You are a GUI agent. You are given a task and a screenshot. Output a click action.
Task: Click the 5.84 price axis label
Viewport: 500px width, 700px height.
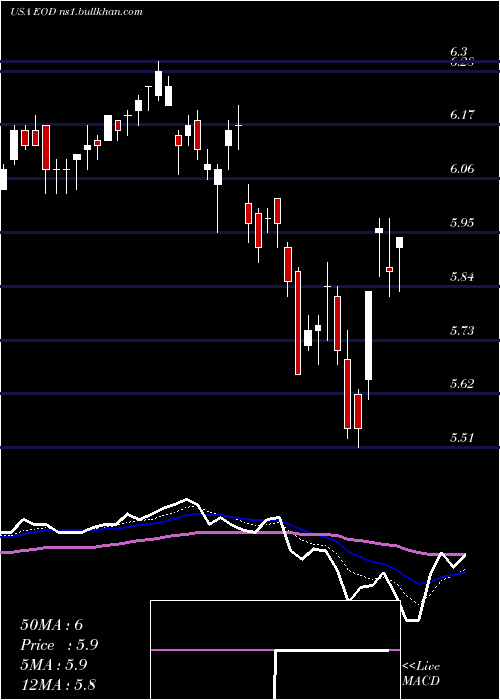(462, 276)
